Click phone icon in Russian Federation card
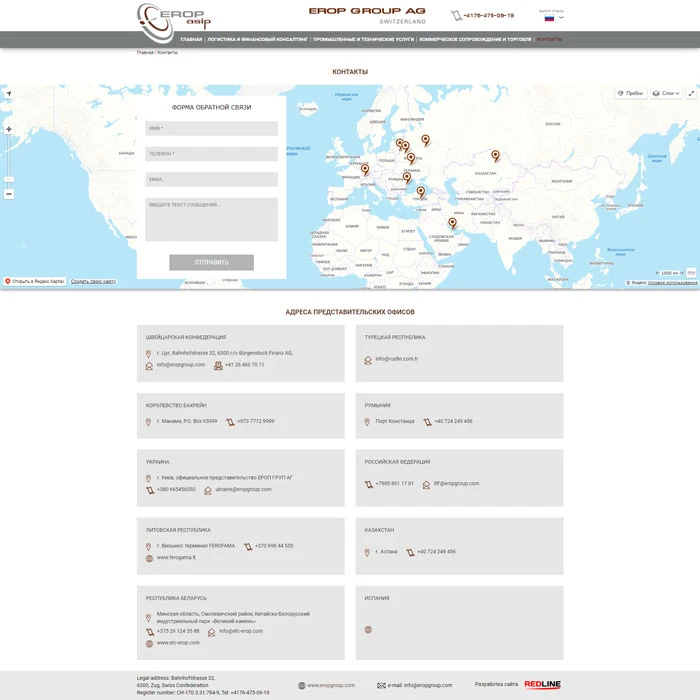Screen dimensions: 700x700 tap(369, 484)
